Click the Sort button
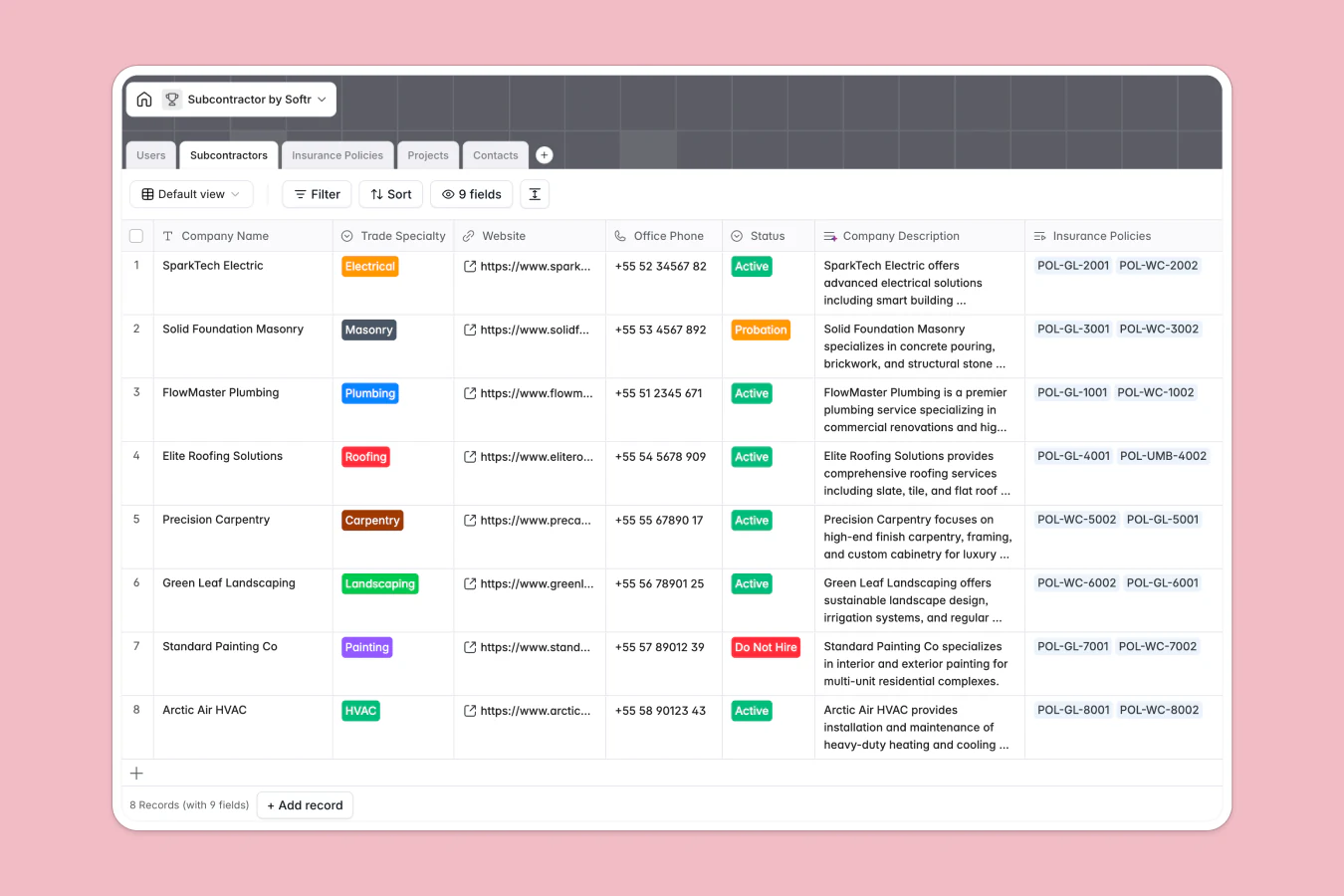This screenshot has height=896, width=1344. coord(391,194)
